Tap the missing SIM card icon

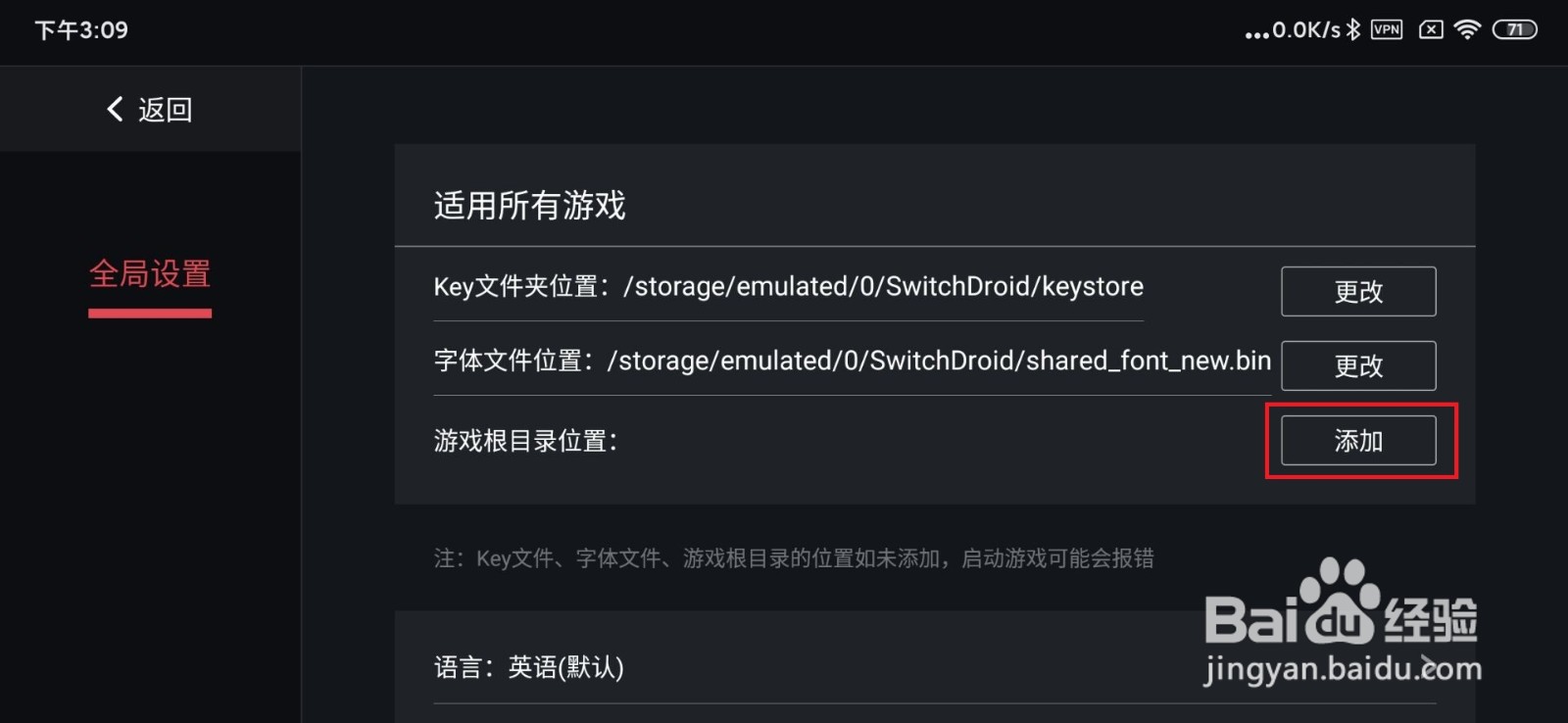point(1431,30)
